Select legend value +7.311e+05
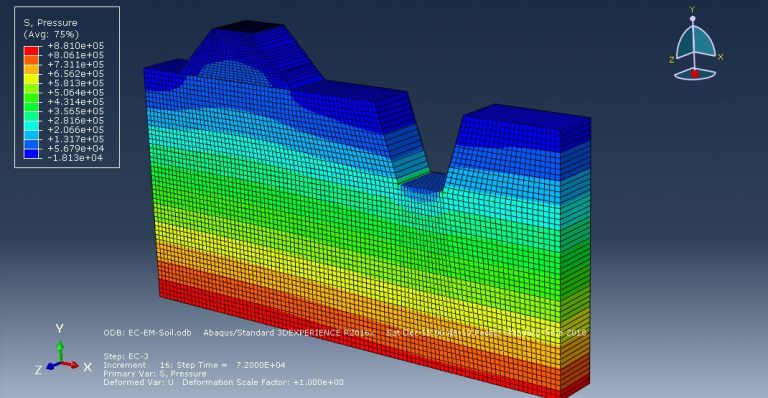This screenshot has width=768, height=398. (75, 64)
